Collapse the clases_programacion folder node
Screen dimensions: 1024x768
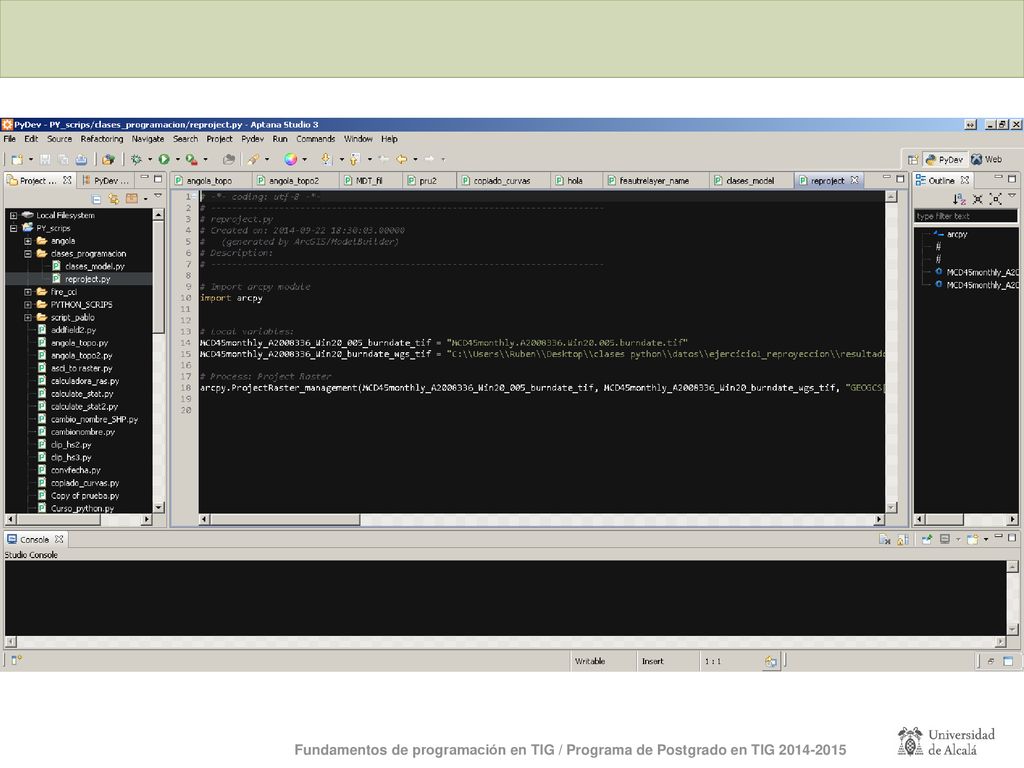pos(27,254)
